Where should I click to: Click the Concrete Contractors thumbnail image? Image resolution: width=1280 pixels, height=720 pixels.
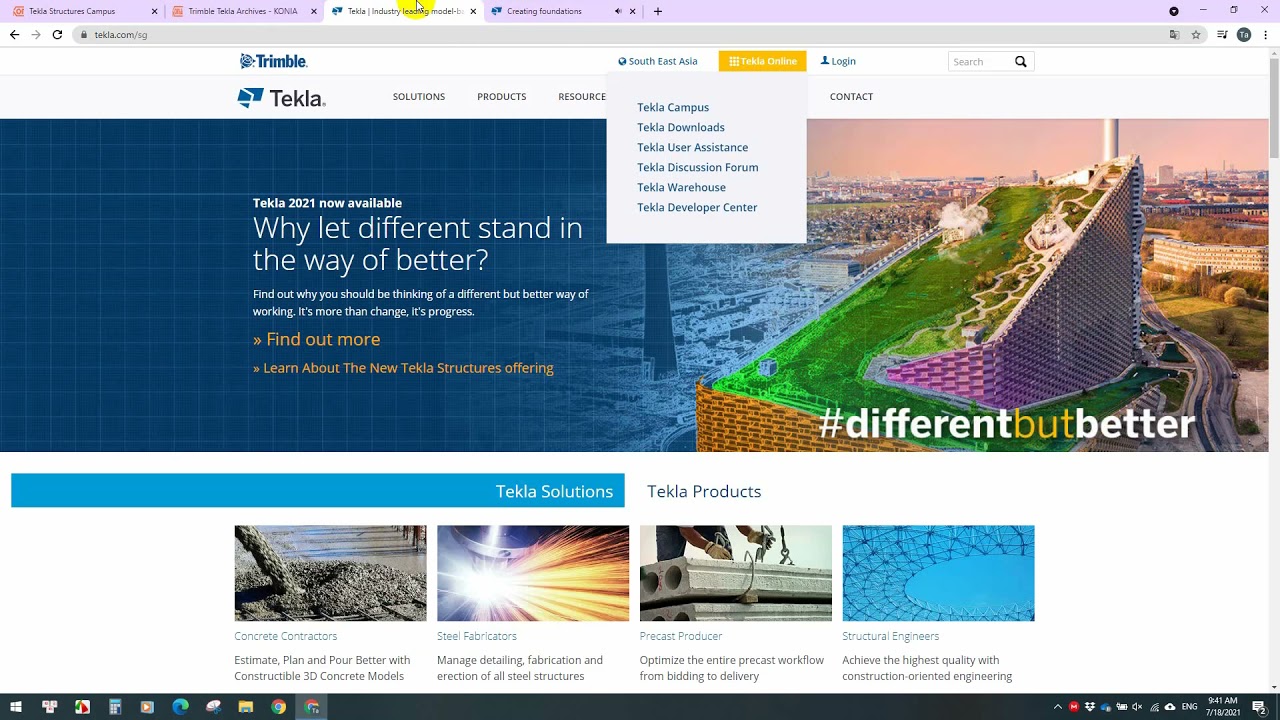coord(330,573)
